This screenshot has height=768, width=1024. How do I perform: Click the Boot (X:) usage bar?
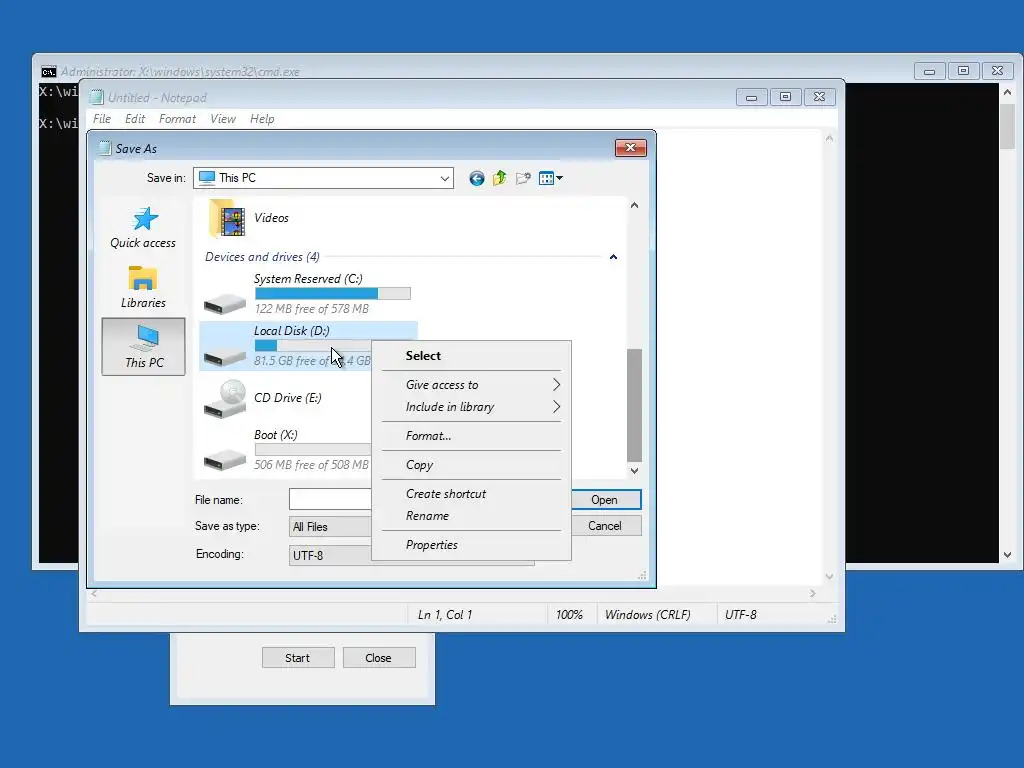click(313, 449)
